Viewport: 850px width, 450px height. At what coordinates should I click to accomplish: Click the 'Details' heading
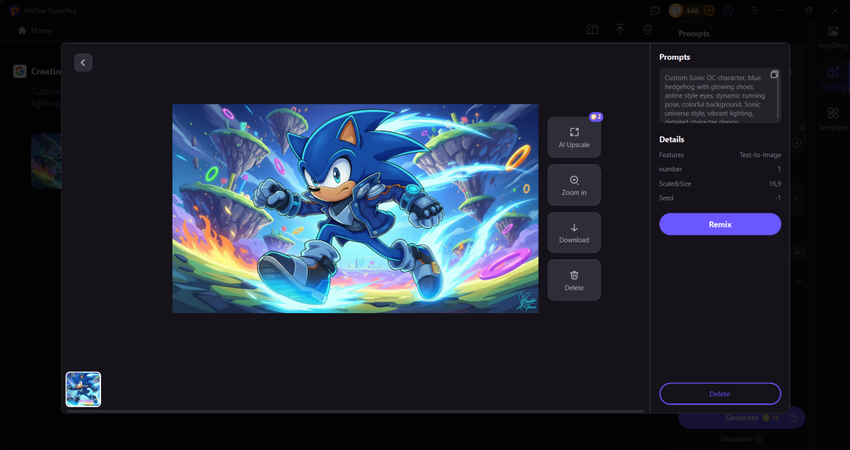(x=672, y=139)
